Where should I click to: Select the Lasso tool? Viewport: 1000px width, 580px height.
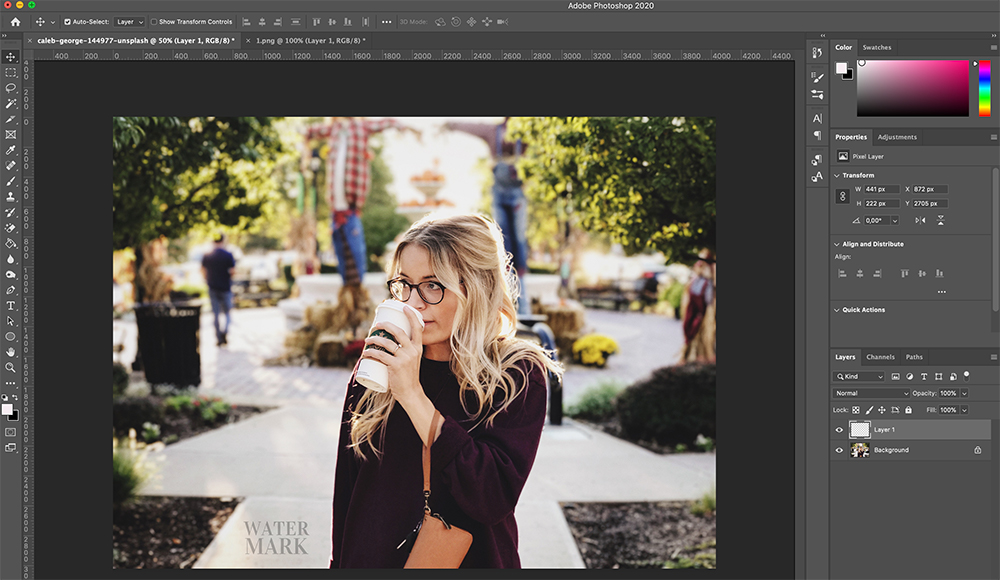pyautogui.click(x=12, y=87)
